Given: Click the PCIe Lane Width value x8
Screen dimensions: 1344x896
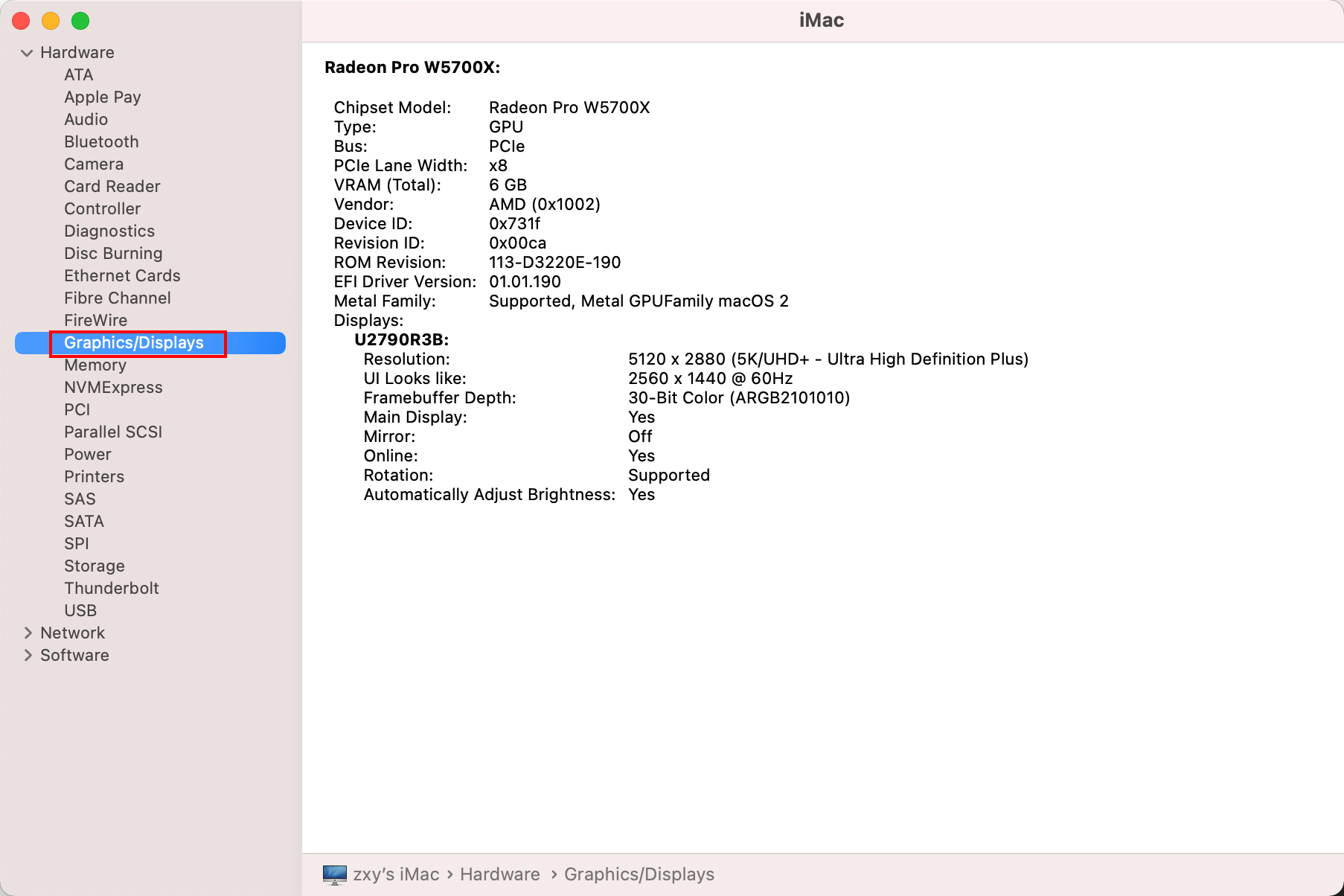Looking at the screenshot, I should pyautogui.click(x=498, y=166).
